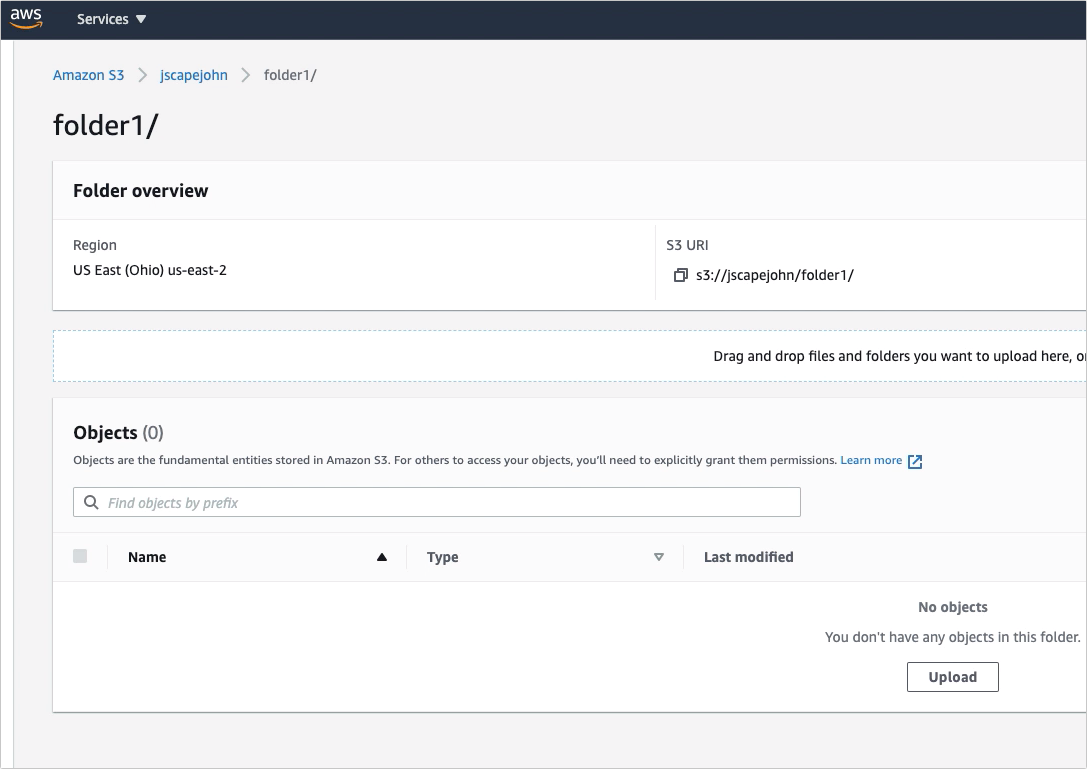Focus the Find objects by prefix field
Image resolution: width=1087 pixels, height=769 pixels.
click(x=437, y=502)
